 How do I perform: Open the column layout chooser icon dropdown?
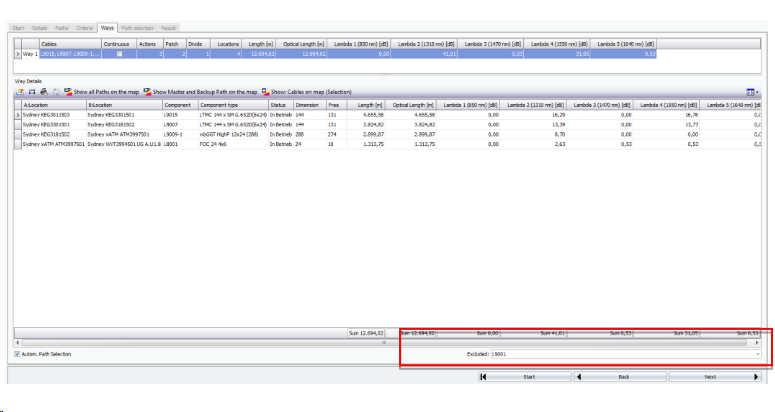coord(753,92)
